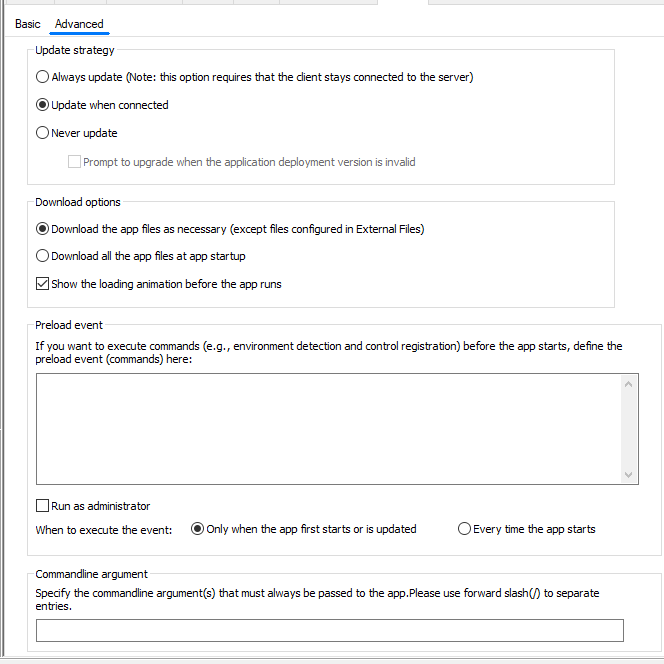Screen dimensions: 664x664
Task: Toggle Show the loading animation checkbox
Action: click(x=42, y=284)
